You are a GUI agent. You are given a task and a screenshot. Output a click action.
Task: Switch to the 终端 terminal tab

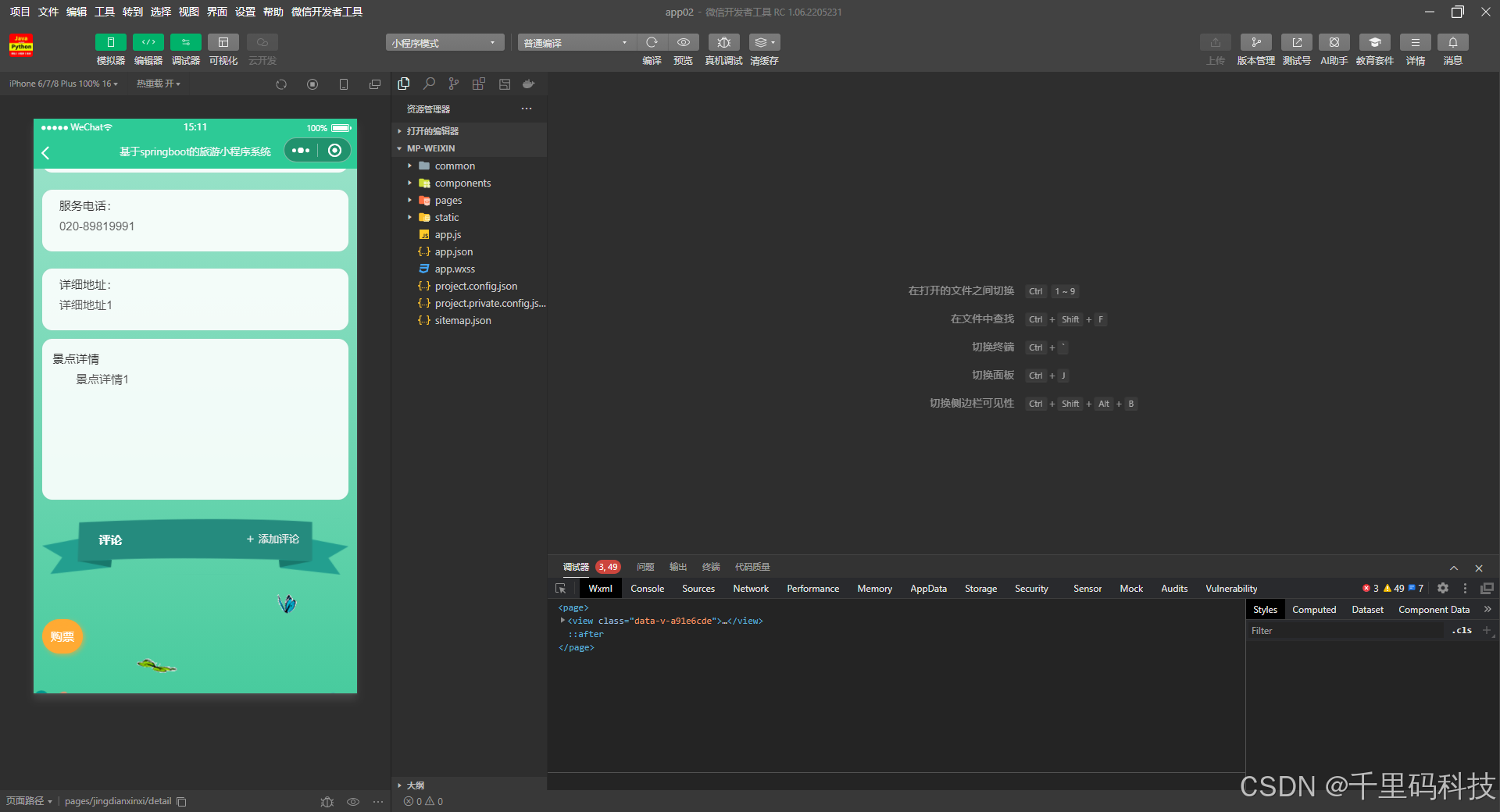(x=711, y=567)
